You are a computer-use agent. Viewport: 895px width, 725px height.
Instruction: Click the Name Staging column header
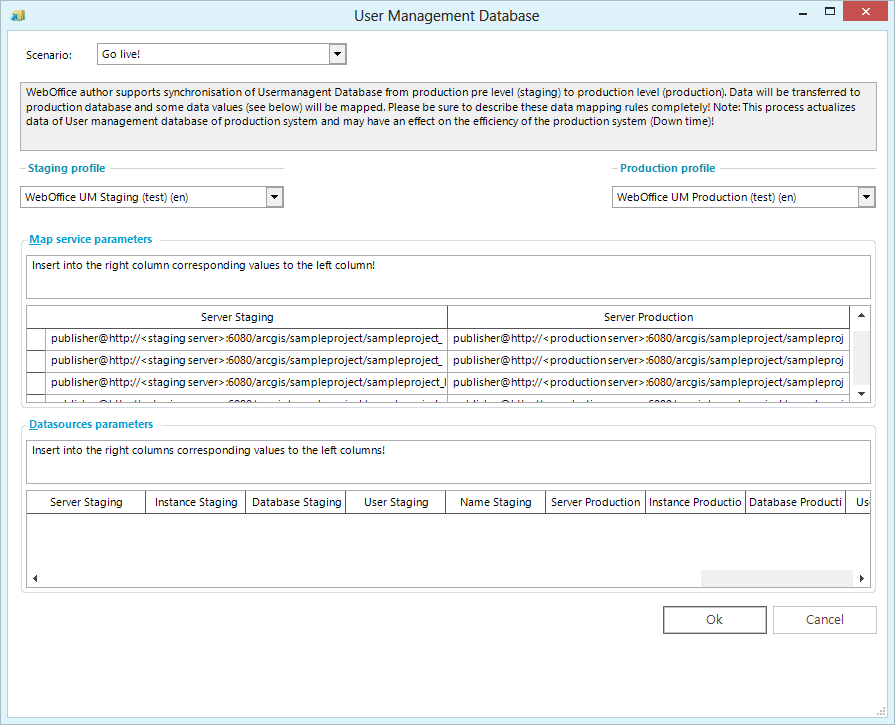point(494,501)
